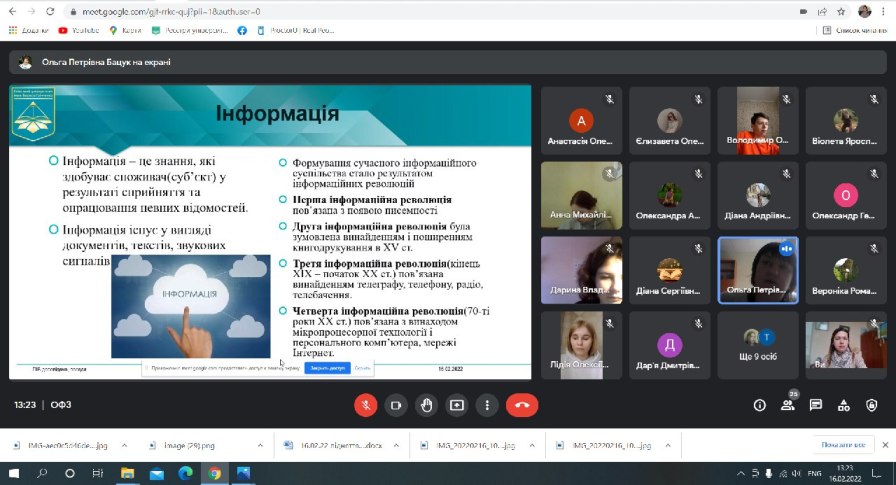Select Дар'я Дмитрівна participant tile

(669, 345)
